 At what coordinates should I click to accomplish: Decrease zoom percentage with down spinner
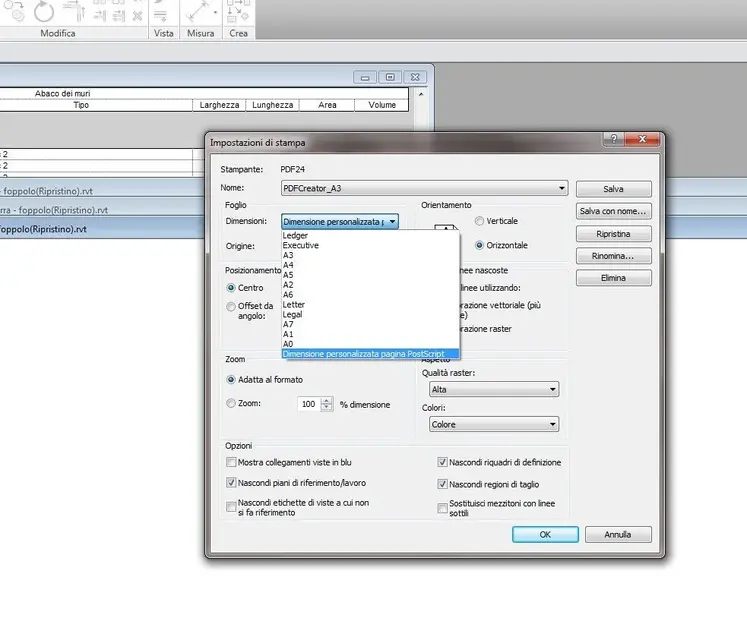tap(326, 407)
